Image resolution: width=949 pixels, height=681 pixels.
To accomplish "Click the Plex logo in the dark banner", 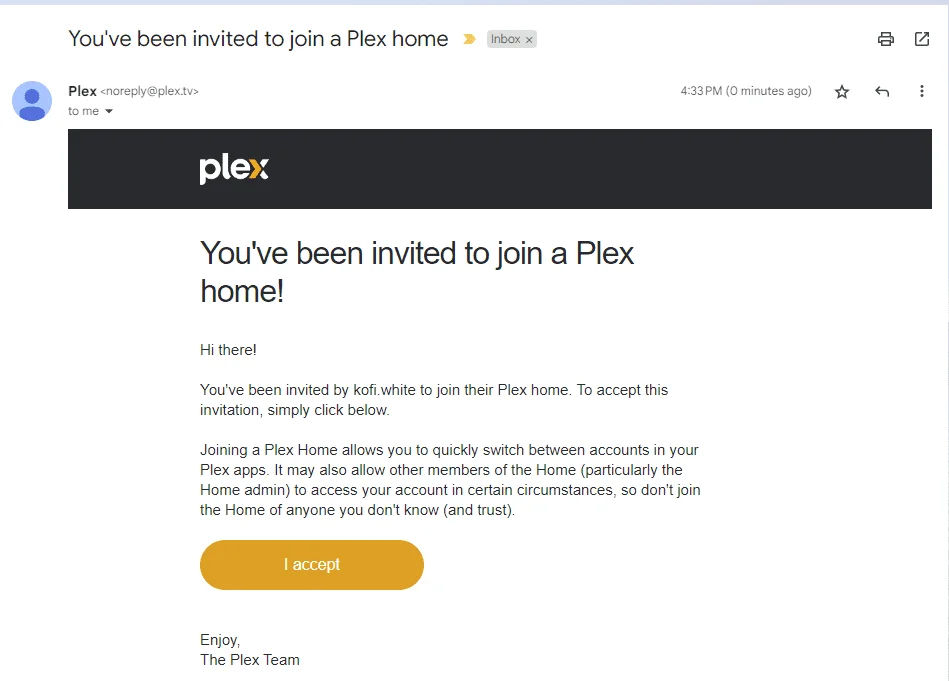I will pos(234,169).
